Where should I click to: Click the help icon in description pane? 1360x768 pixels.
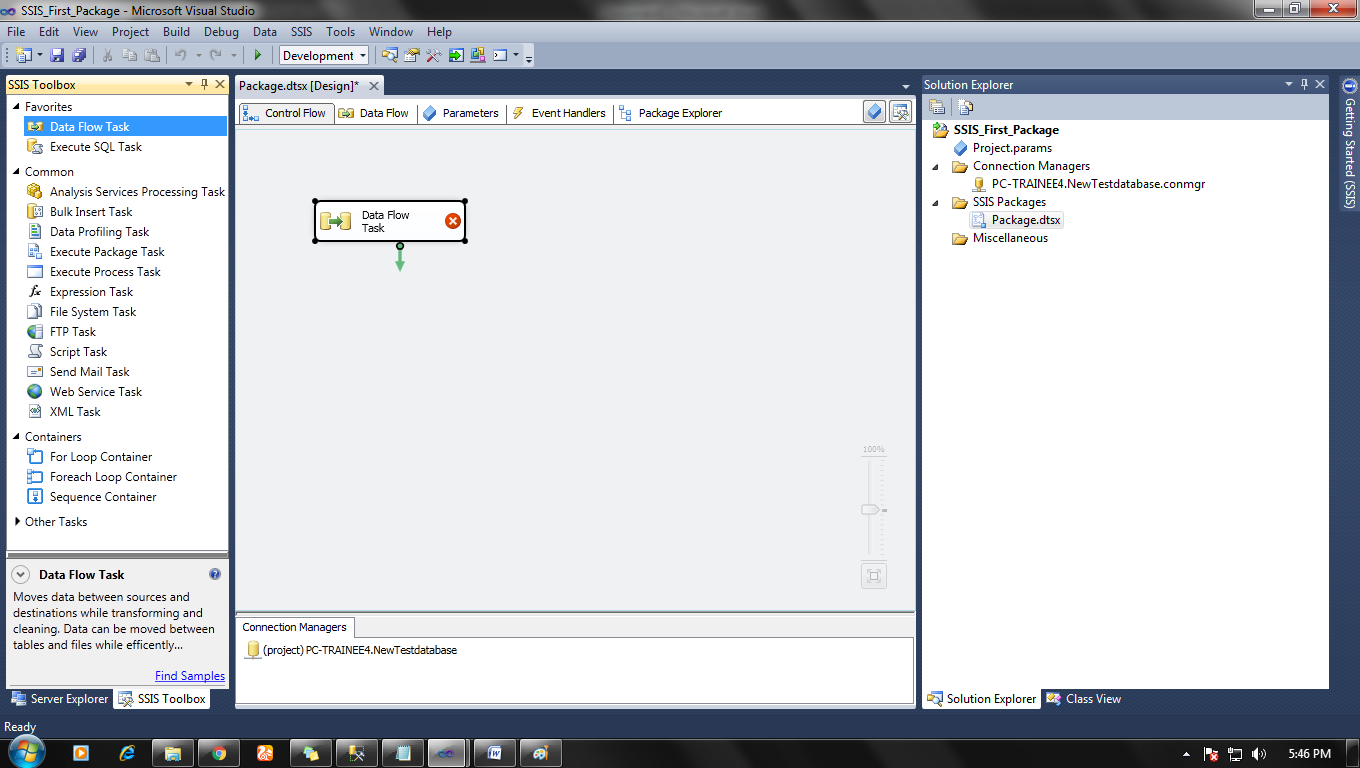[x=214, y=574]
